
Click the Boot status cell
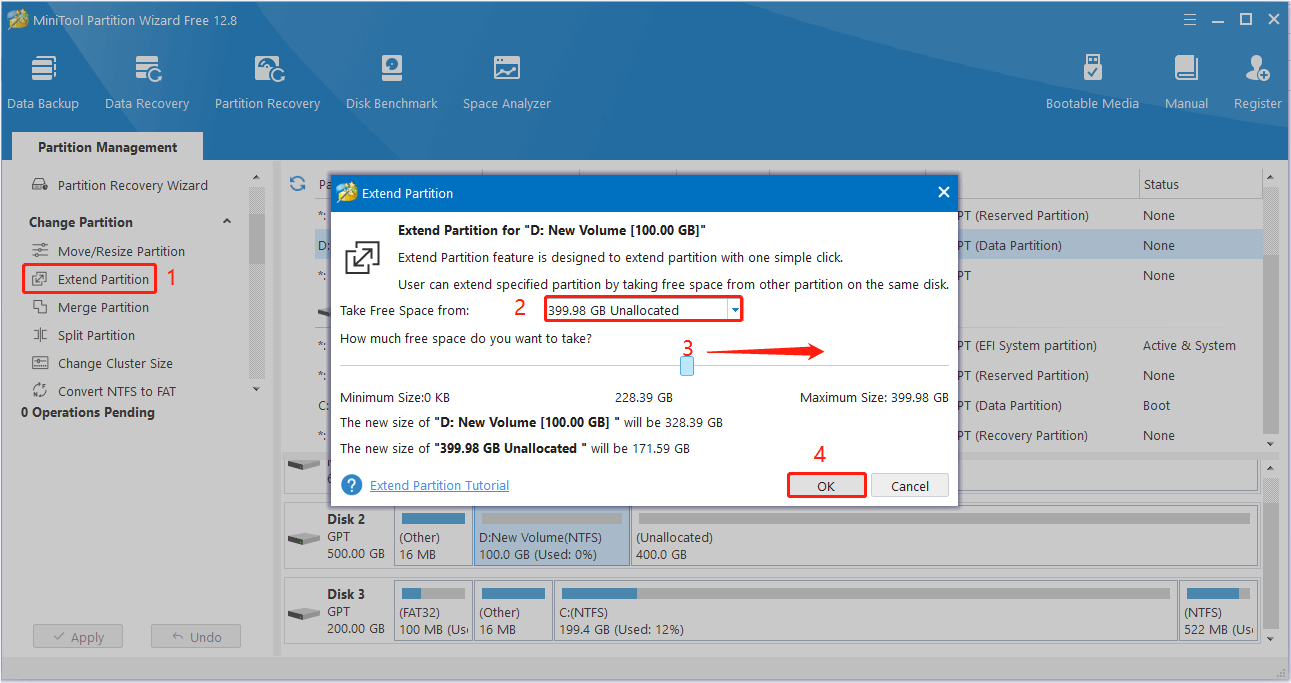coord(1157,405)
